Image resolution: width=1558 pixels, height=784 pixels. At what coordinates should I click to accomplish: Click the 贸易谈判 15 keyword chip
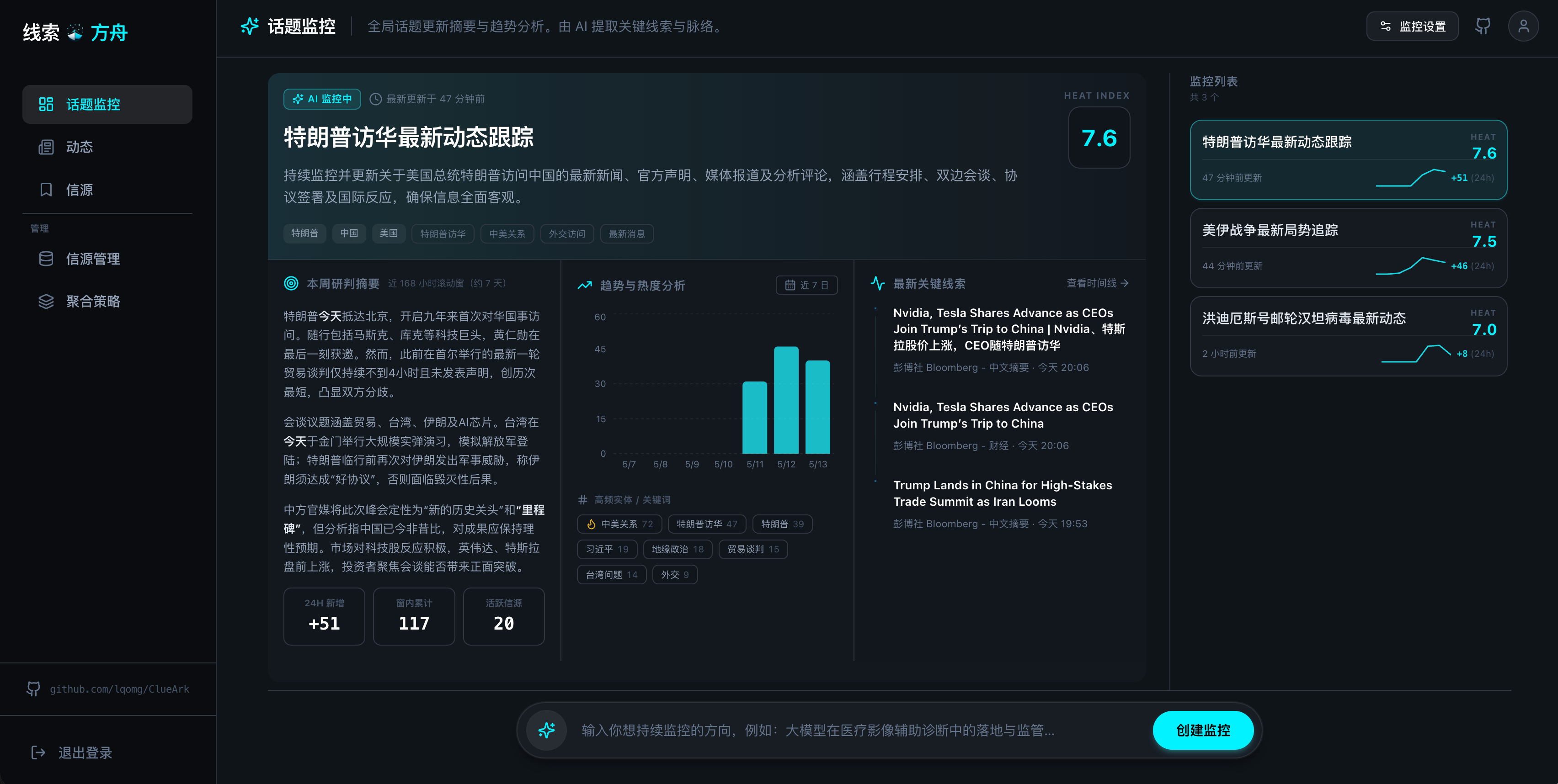coord(753,550)
